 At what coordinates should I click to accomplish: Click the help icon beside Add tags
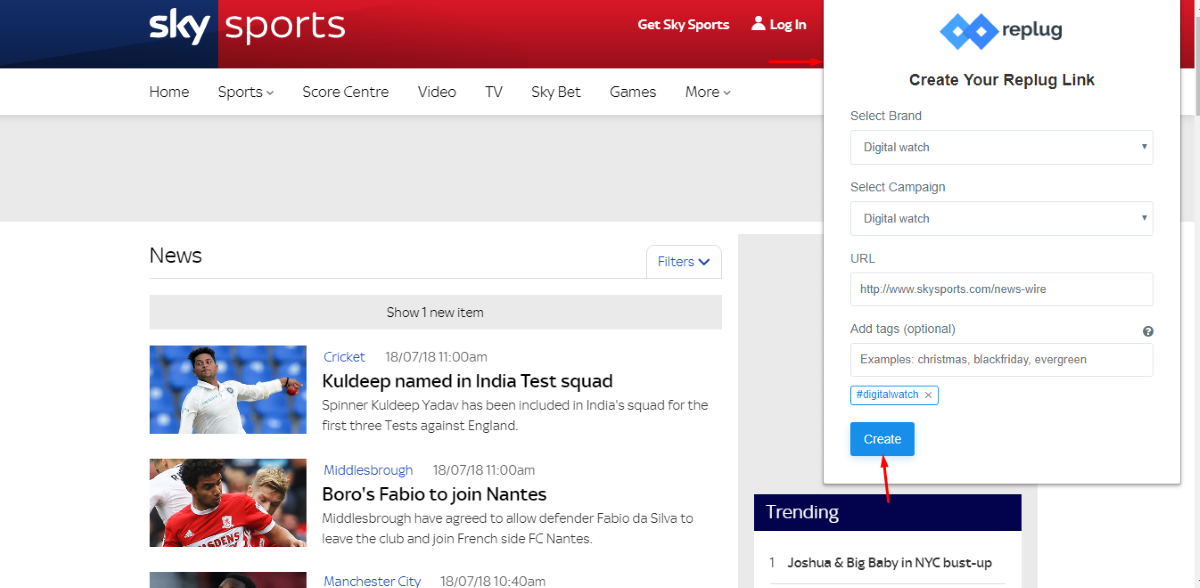pos(1148,331)
